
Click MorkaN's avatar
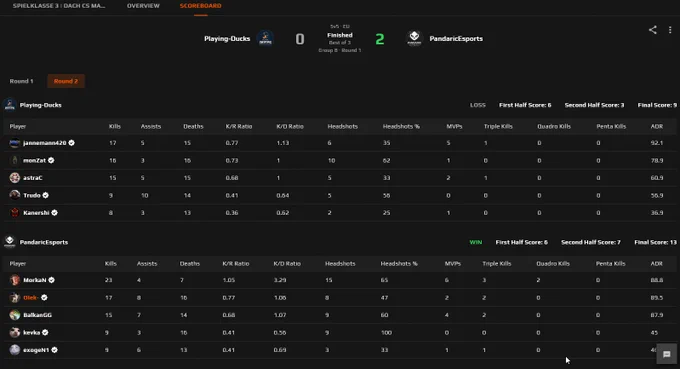pyautogui.click(x=15, y=280)
